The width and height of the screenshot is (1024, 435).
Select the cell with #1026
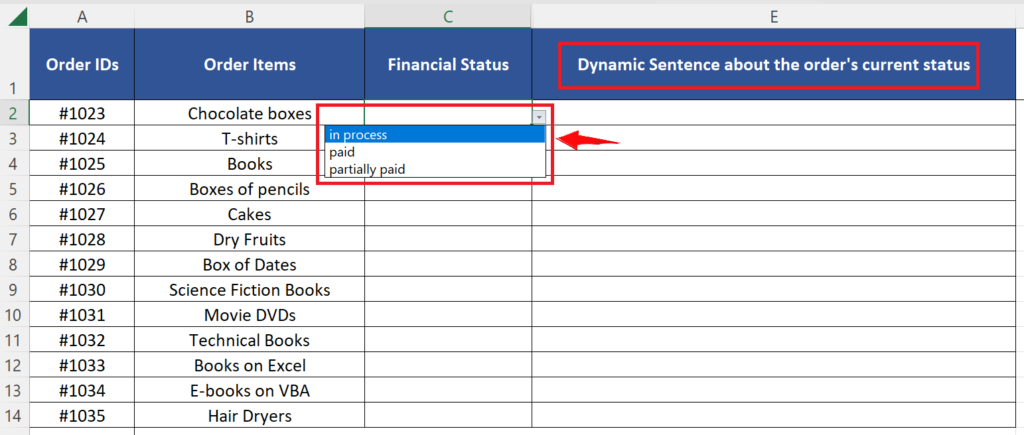click(x=82, y=189)
